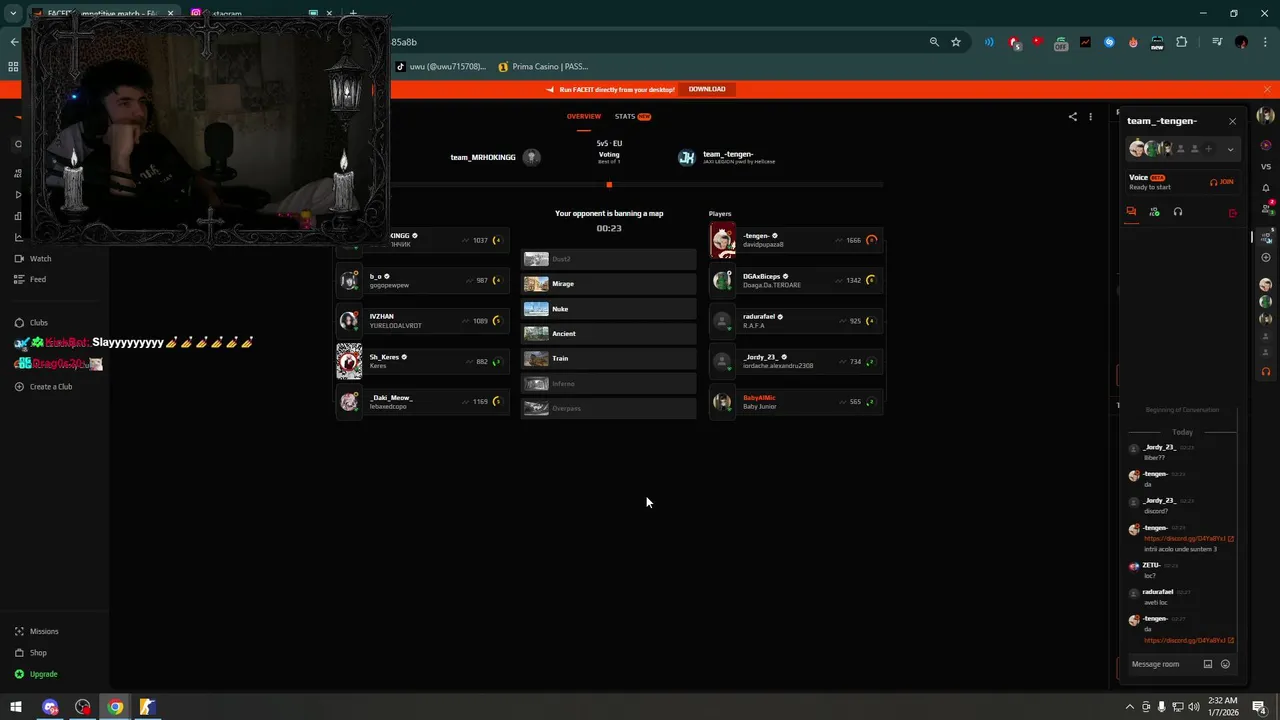Click the team_MRHOKINGG team avatar
This screenshot has height=720, width=1280.
532,157
